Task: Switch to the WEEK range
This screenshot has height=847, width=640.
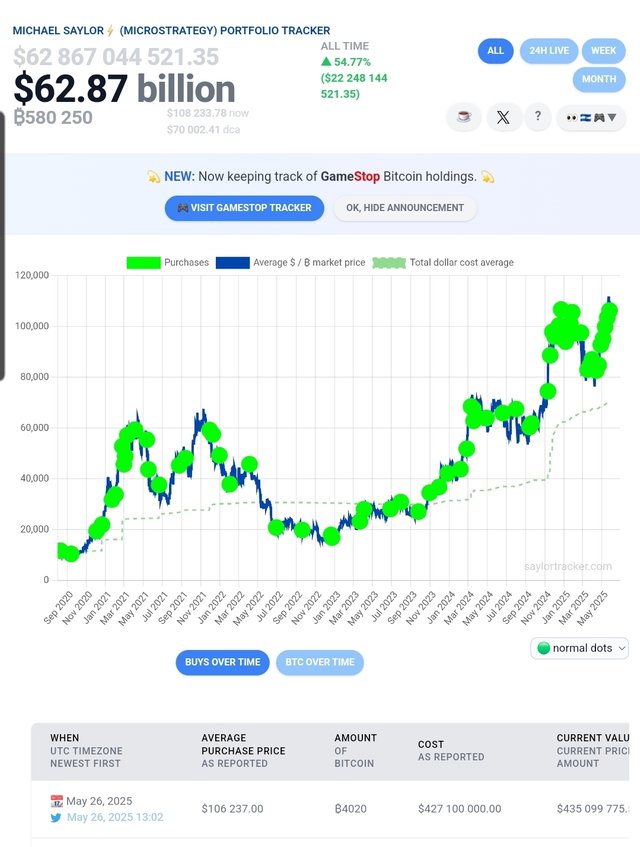Action: [603, 51]
